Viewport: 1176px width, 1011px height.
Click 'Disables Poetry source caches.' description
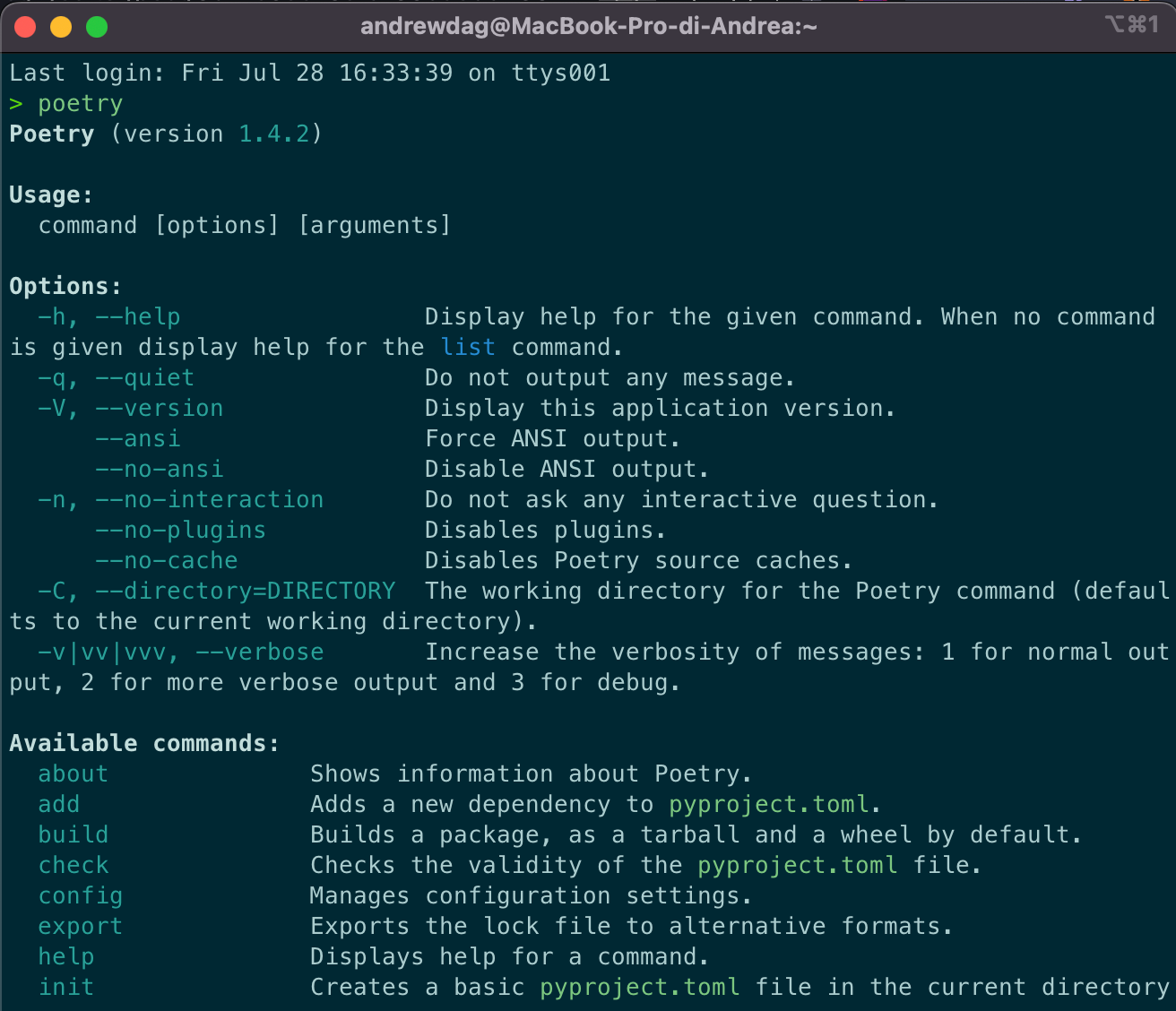pyautogui.click(x=639, y=560)
